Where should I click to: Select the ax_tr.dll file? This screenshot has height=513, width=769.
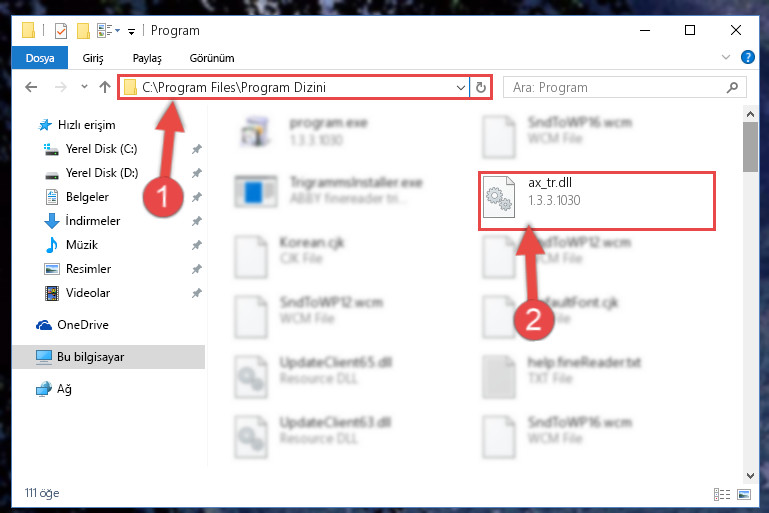(x=596, y=200)
